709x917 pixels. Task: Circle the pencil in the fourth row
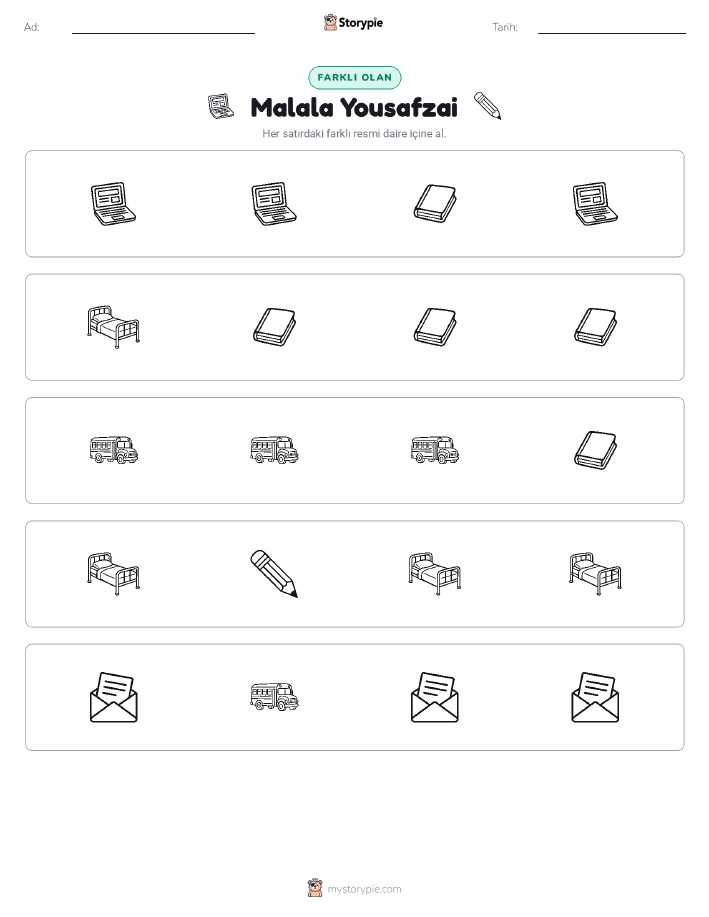tap(274, 574)
